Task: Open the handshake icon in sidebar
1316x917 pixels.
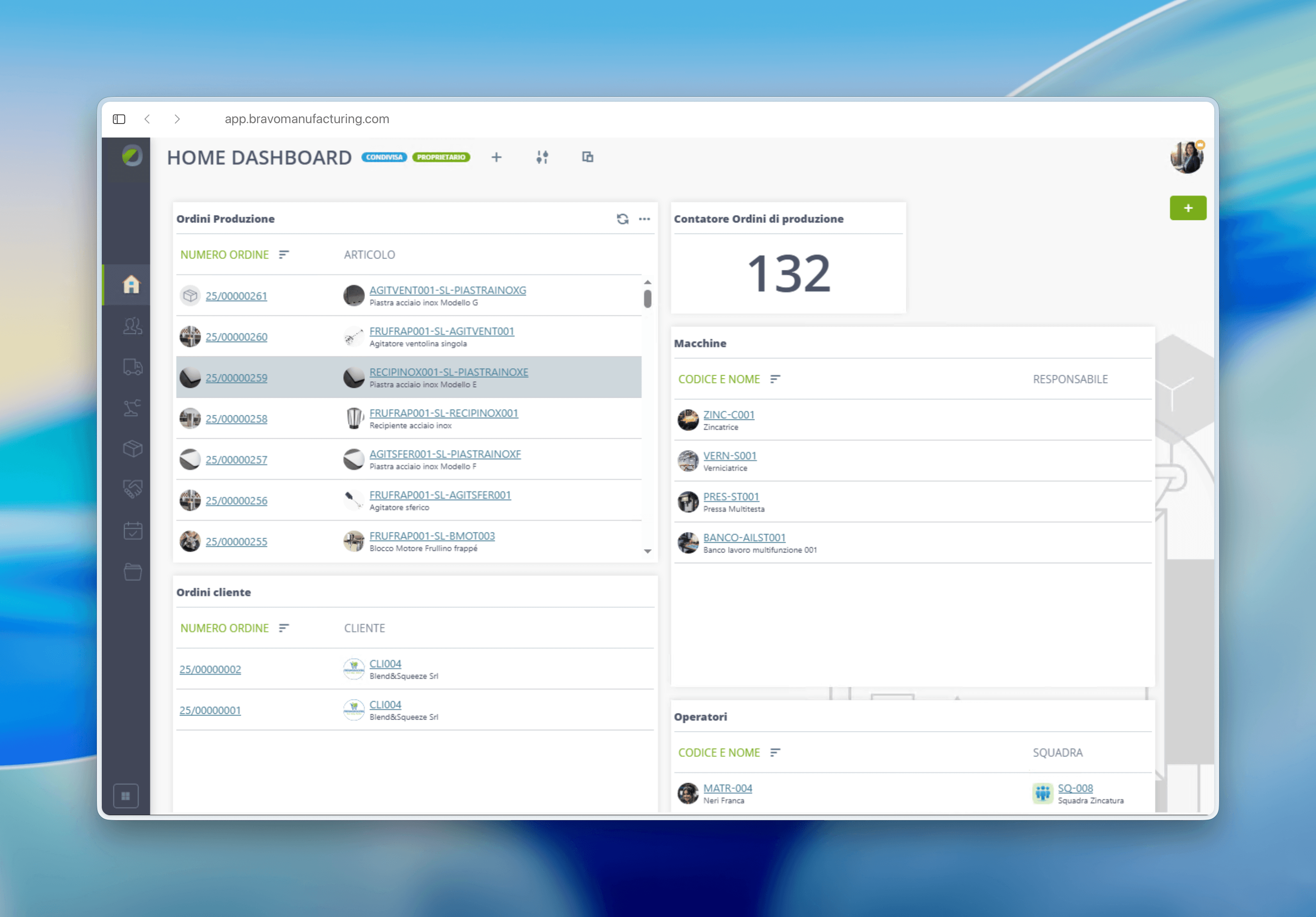Action: pyautogui.click(x=133, y=489)
